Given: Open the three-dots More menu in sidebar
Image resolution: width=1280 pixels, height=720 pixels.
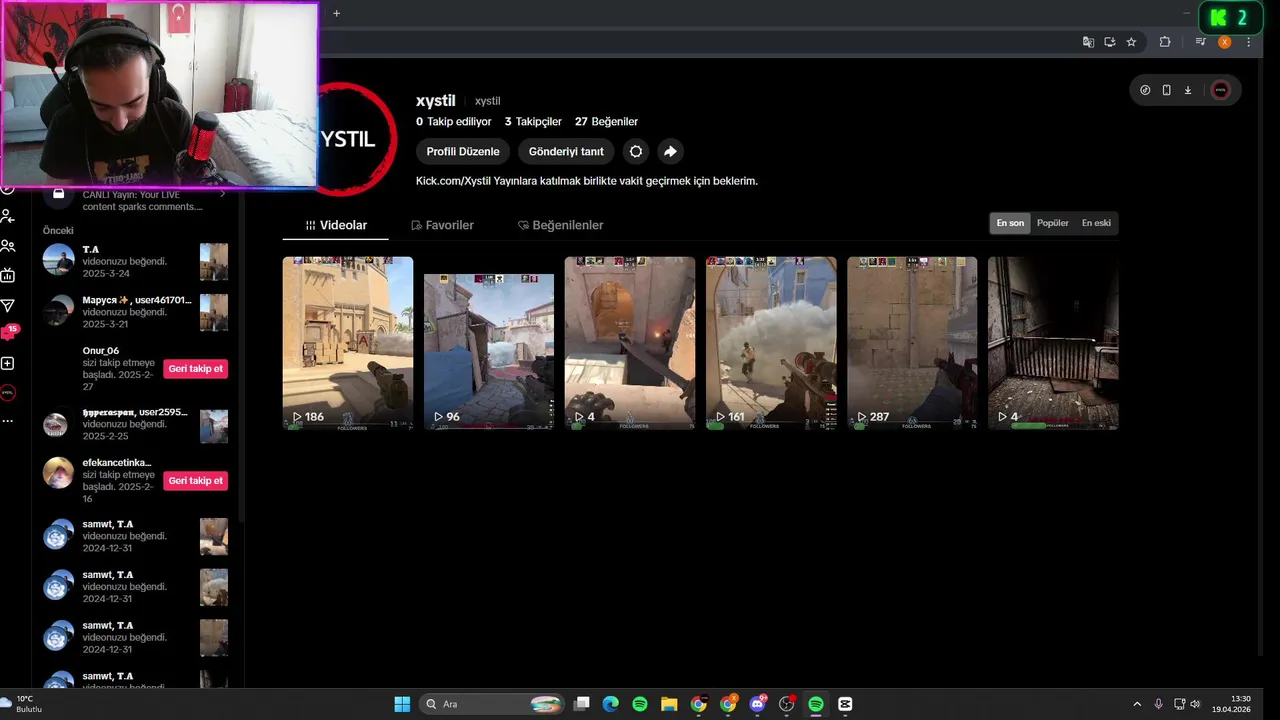Looking at the screenshot, I should 8,421.
